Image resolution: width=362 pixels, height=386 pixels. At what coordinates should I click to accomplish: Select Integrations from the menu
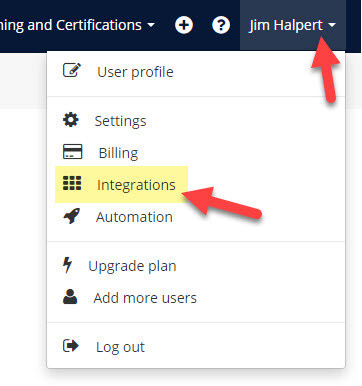click(x=136, y=185)
